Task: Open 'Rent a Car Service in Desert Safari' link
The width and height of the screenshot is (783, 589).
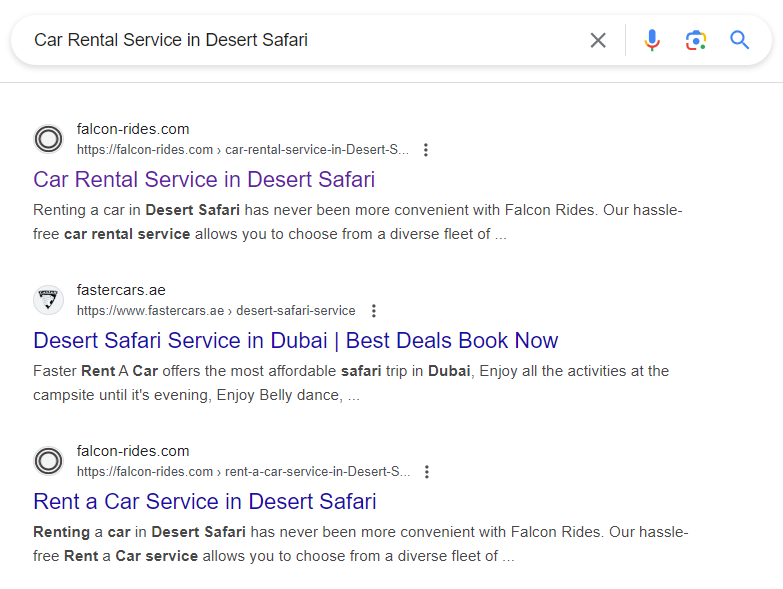Action: point(204,502)
